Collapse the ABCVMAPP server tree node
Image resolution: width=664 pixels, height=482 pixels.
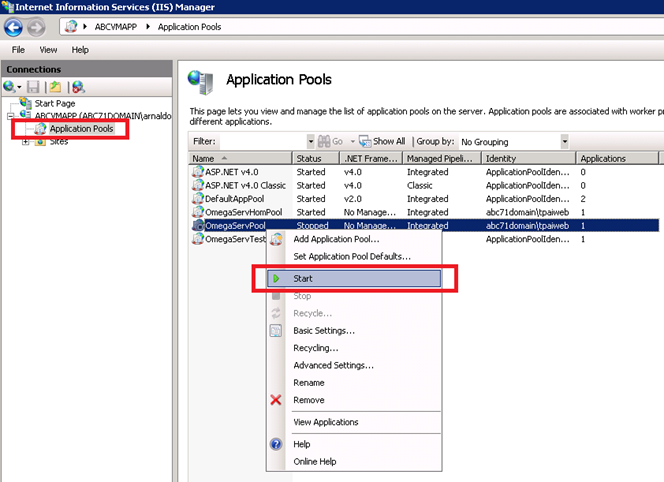[x=10, y=116]
